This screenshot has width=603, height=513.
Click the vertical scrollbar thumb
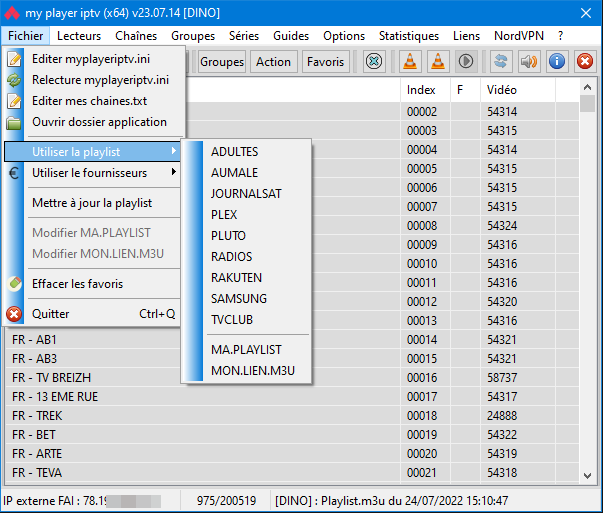coord(587,104)
